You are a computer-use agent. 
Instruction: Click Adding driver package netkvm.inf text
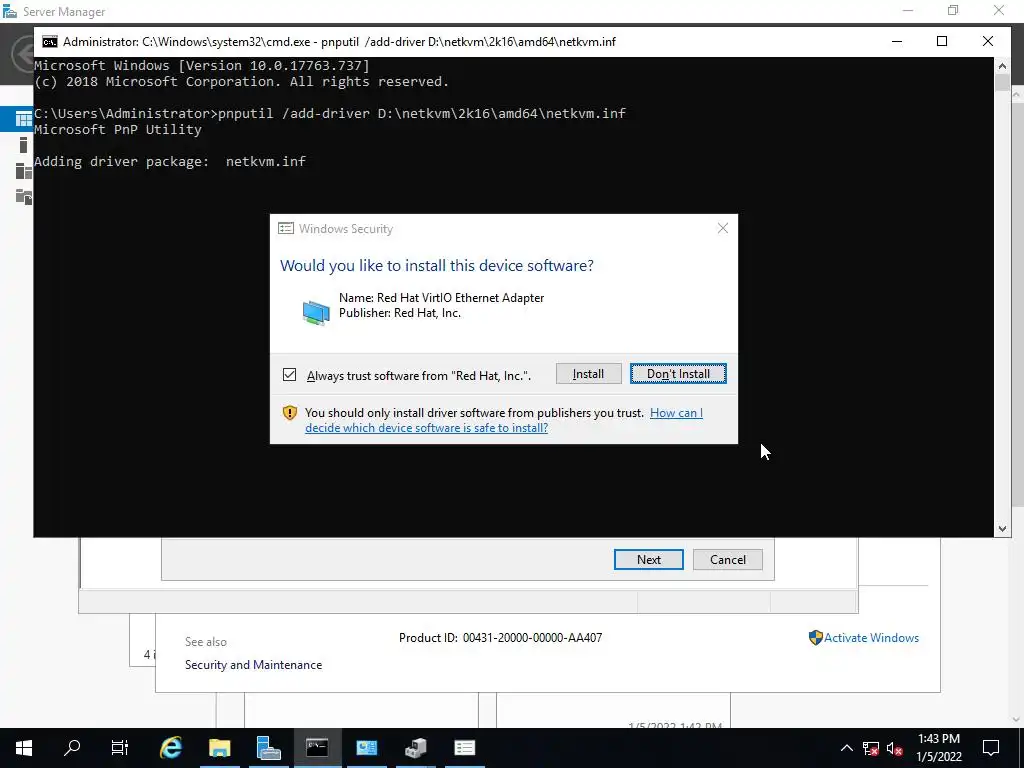(x=170, y=161)
